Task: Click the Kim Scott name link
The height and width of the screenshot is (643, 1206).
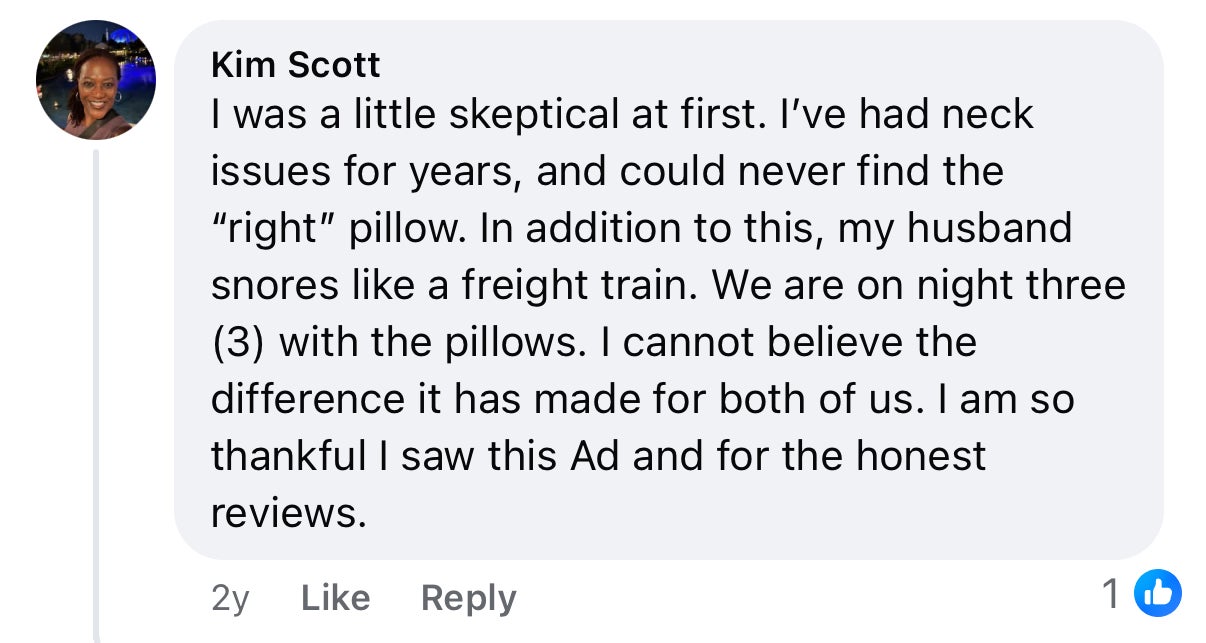Action: [295, 65]
